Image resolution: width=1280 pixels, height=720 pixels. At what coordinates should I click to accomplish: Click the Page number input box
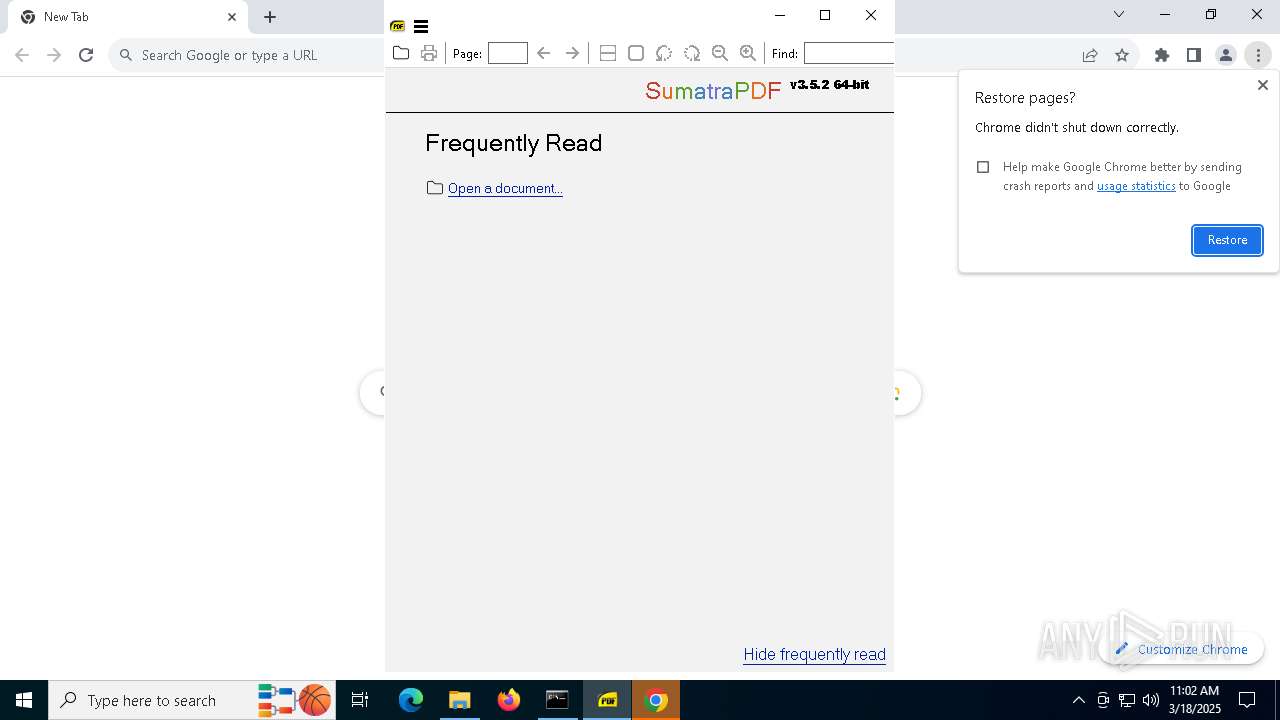pyautogui.click(x=508, y=53)
